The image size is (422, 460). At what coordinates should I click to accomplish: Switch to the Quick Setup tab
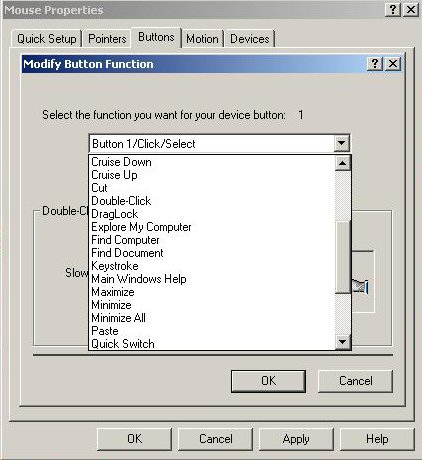(x=47, y=39)
